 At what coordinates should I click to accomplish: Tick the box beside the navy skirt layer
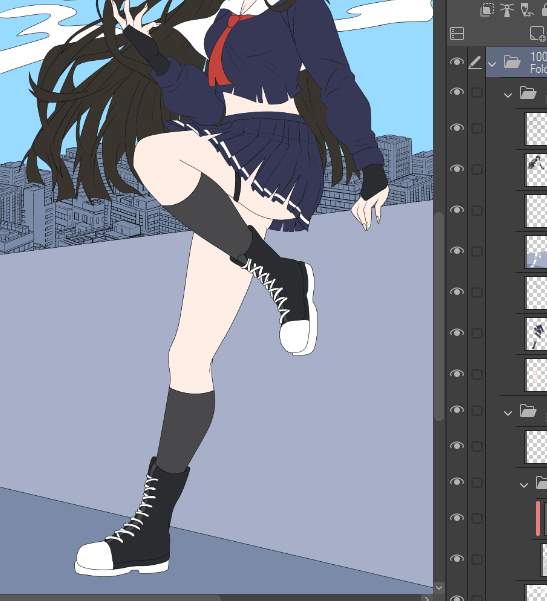tap(477, 333)
